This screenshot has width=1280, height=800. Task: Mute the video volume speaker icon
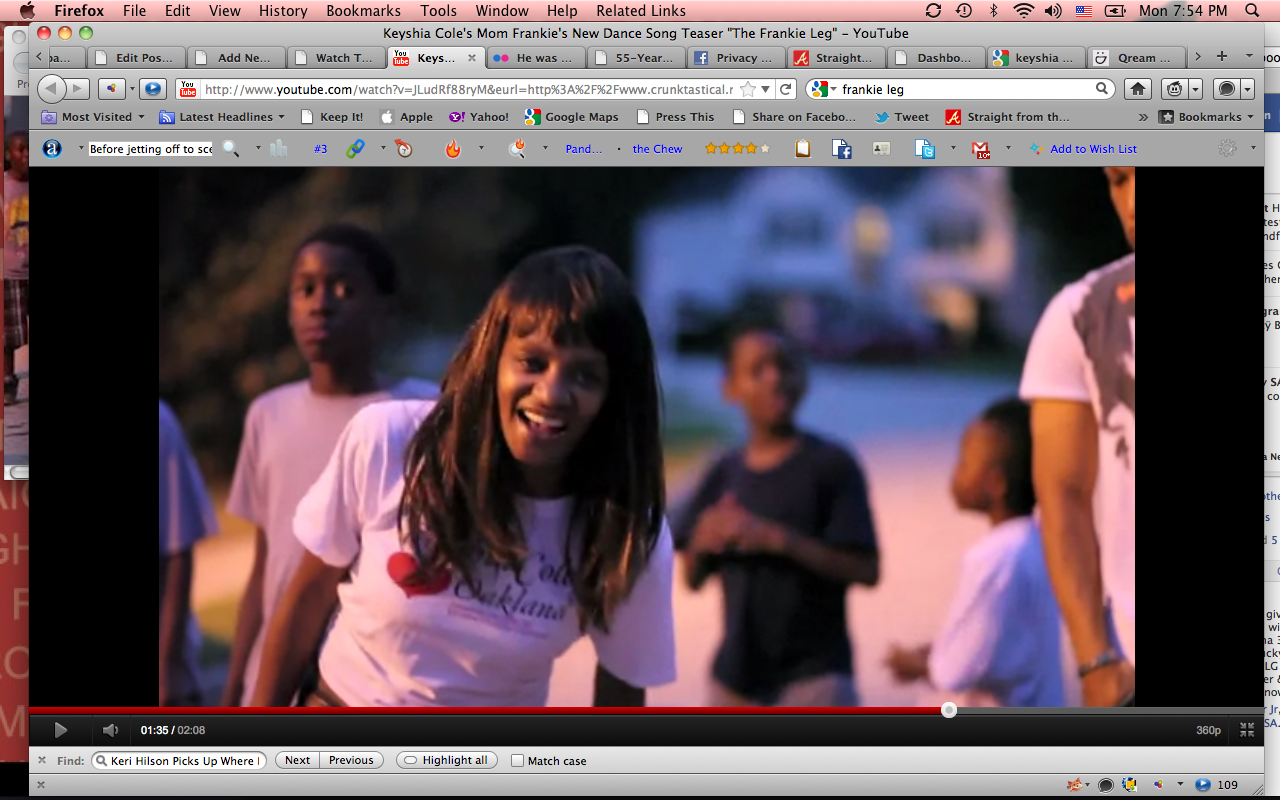(110, 731)
